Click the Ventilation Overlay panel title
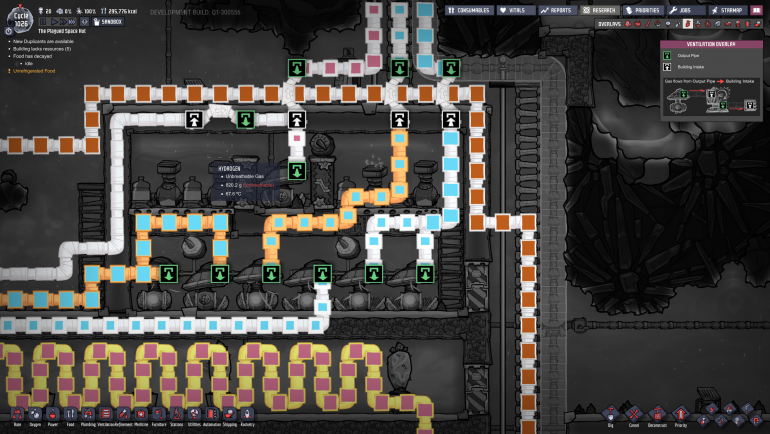Screen dimensions: 770x434 pyautogui.click(x=711, y=44)
